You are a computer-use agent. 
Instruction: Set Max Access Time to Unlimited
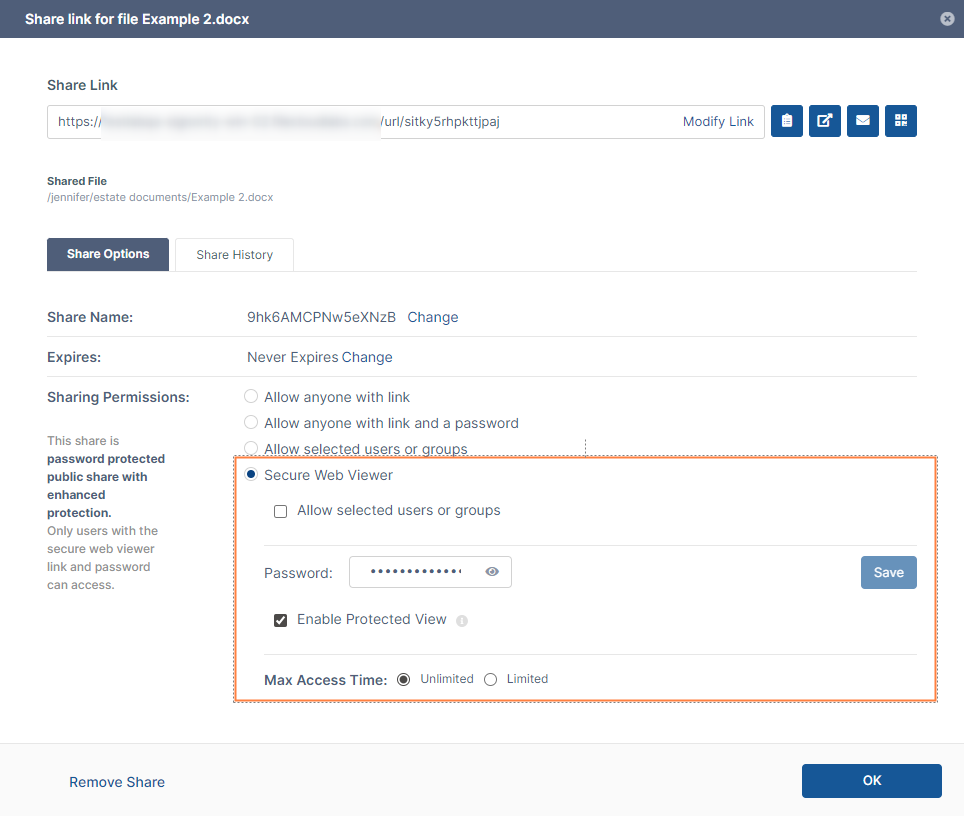(x=404, y=679)
